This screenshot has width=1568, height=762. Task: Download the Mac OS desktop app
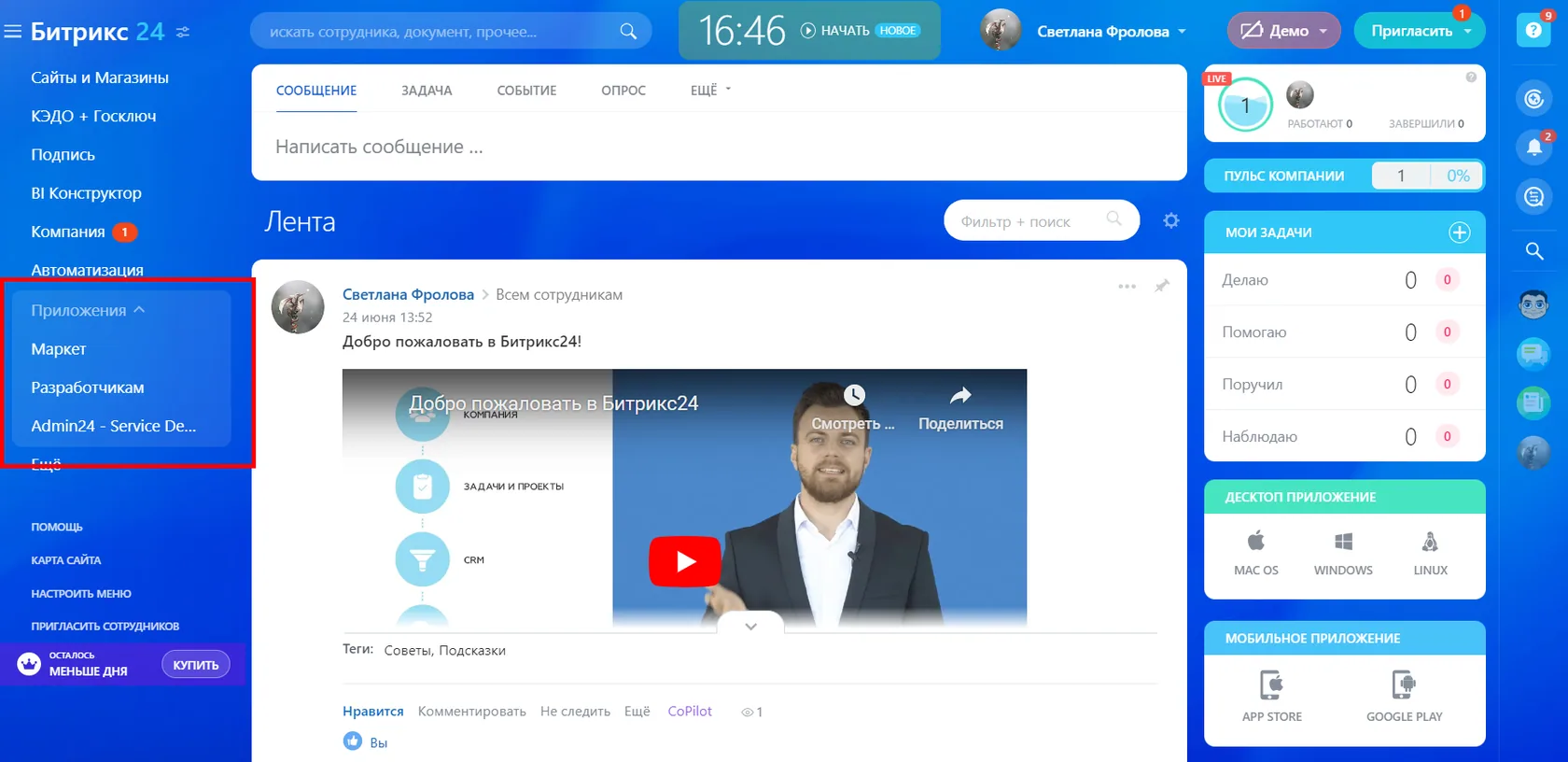(1256, 553)
